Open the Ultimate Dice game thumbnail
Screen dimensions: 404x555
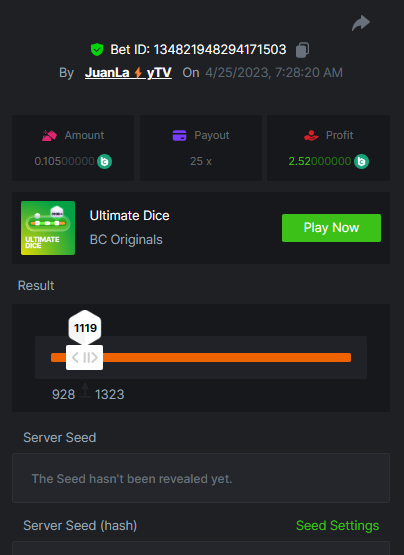coord(48,228)
